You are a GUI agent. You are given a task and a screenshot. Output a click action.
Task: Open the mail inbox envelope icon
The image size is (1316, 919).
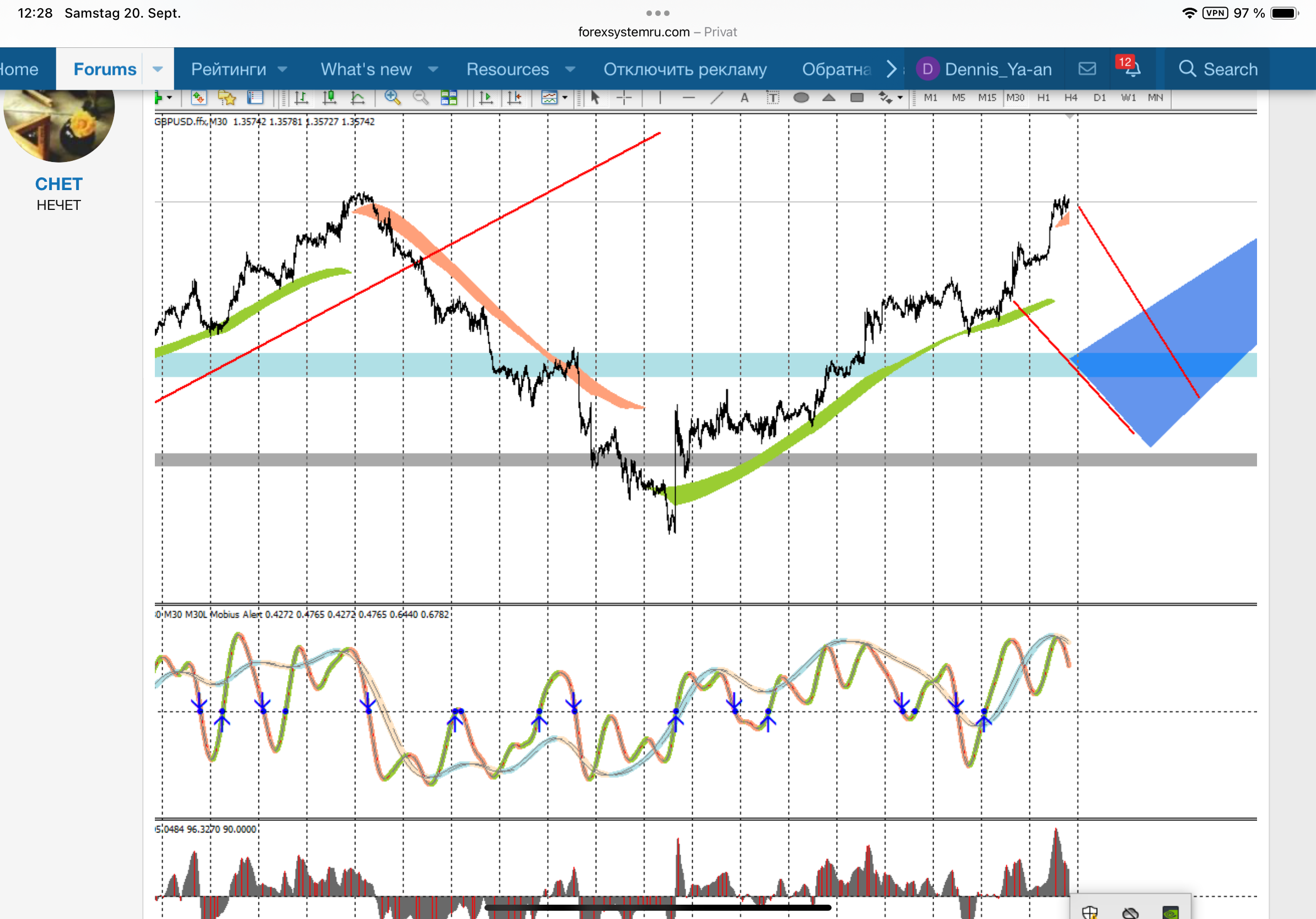1087,69
